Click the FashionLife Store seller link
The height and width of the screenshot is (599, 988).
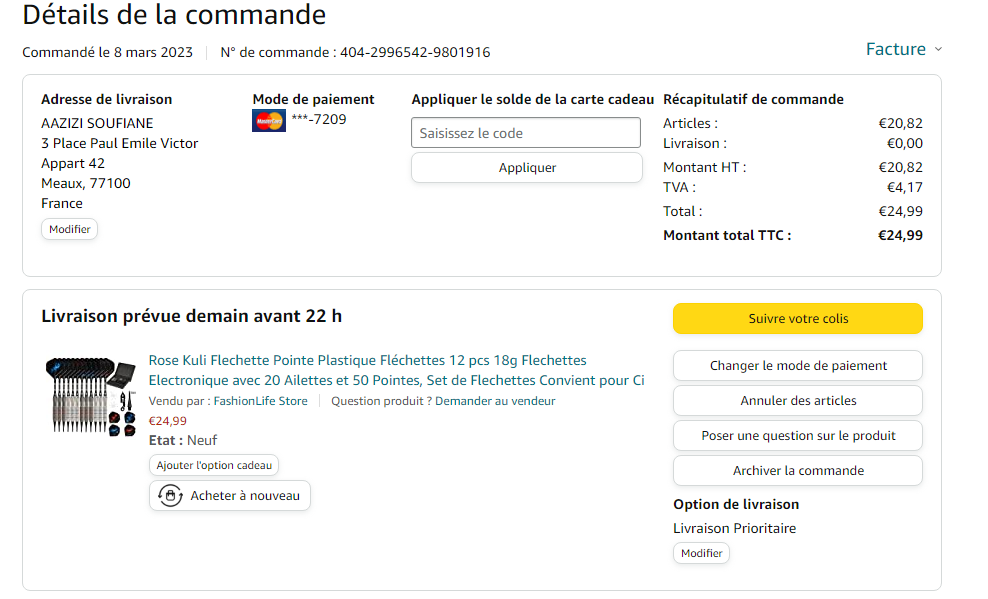(x=260, y=401)
